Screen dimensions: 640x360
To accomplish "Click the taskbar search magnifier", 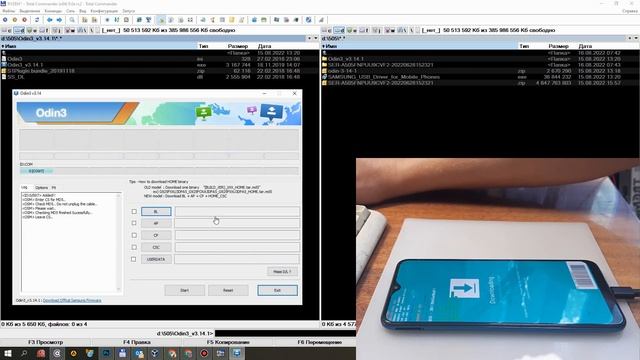I will pyautogui.click(x=24, y=353).
